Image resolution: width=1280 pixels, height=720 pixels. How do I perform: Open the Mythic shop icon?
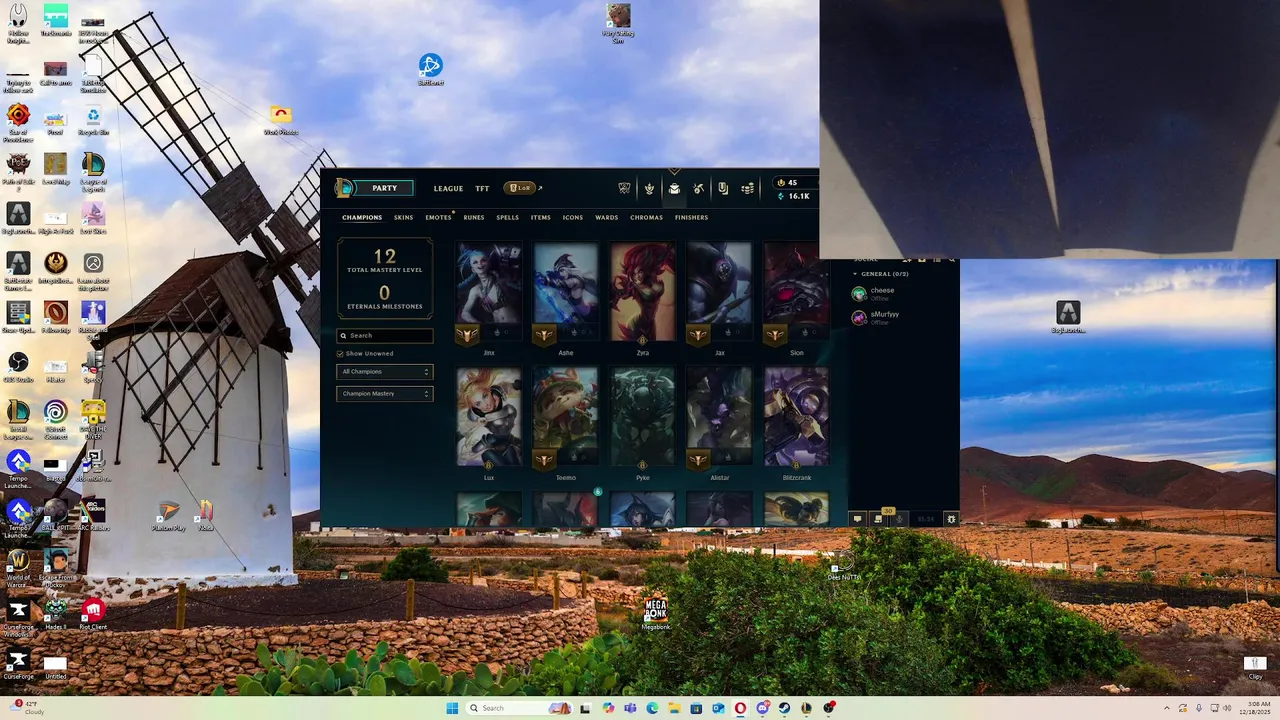tap(723, 188)
